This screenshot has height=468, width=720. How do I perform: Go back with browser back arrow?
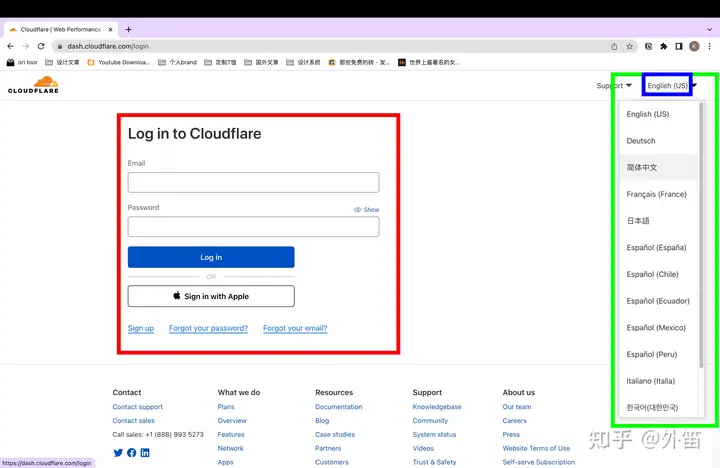click(11, 46)
